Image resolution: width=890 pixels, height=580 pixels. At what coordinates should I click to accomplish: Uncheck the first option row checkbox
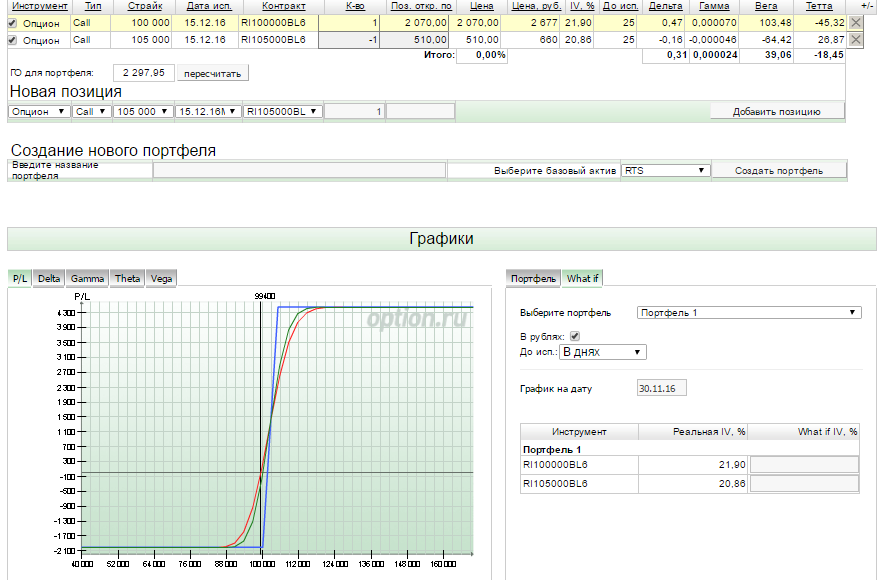(12, 22)
